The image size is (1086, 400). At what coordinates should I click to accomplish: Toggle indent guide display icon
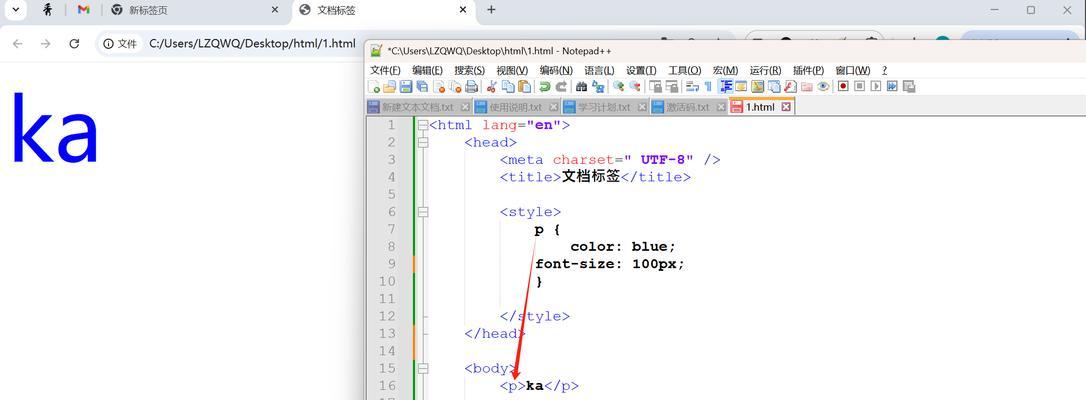[x=727, y=87]
